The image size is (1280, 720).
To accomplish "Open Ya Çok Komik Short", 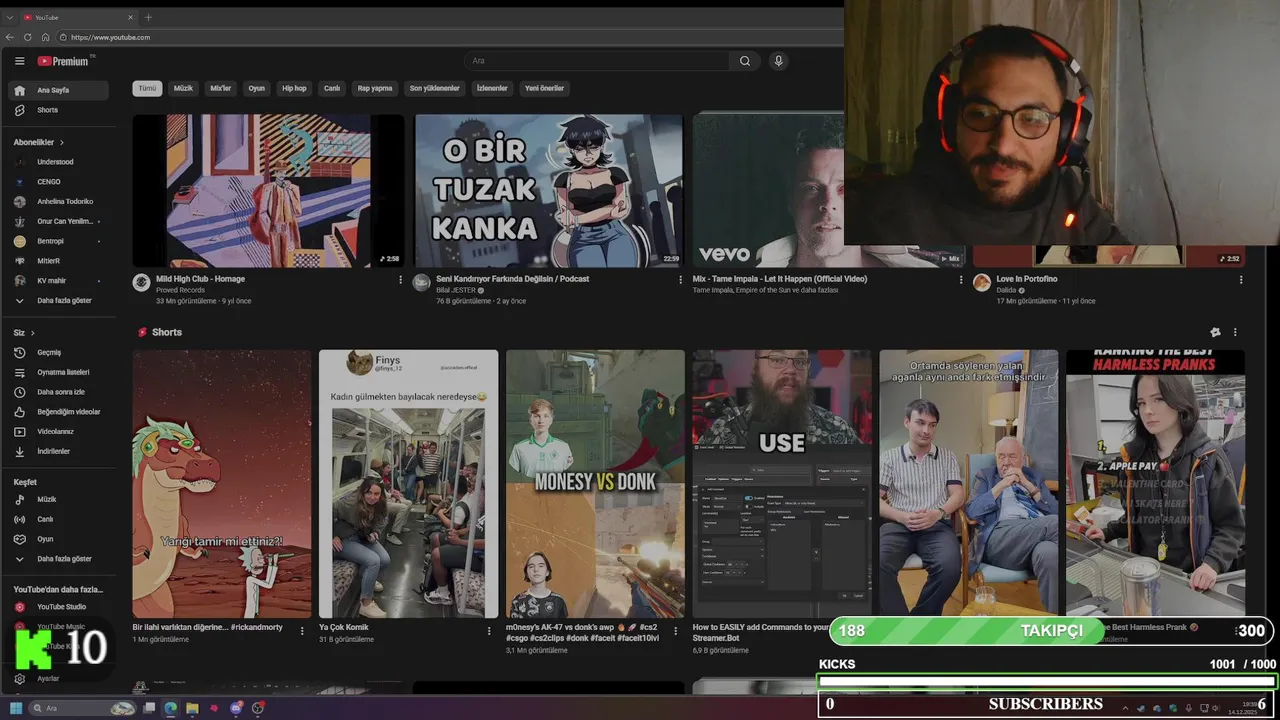I will [x=408, y=484].
